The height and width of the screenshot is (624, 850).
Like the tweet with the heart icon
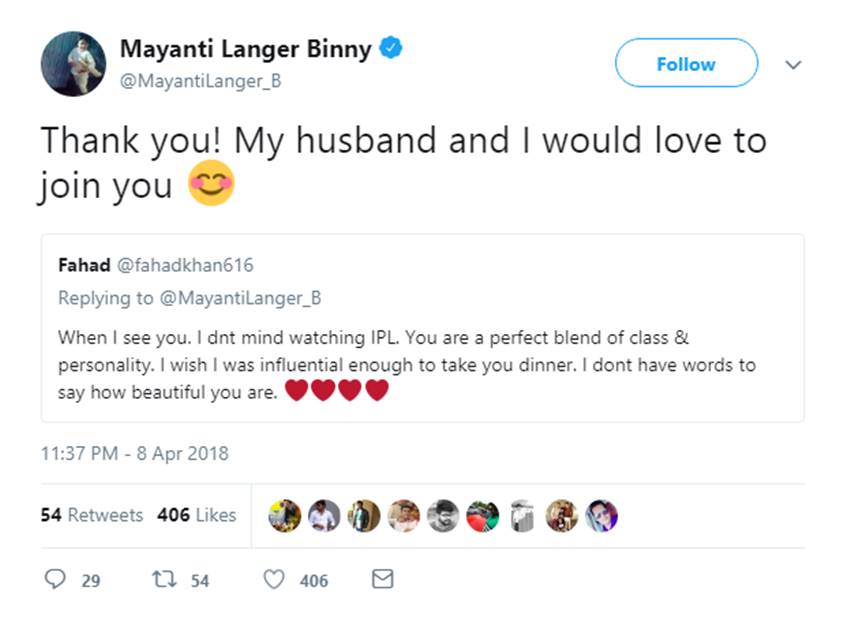point(273,580)
